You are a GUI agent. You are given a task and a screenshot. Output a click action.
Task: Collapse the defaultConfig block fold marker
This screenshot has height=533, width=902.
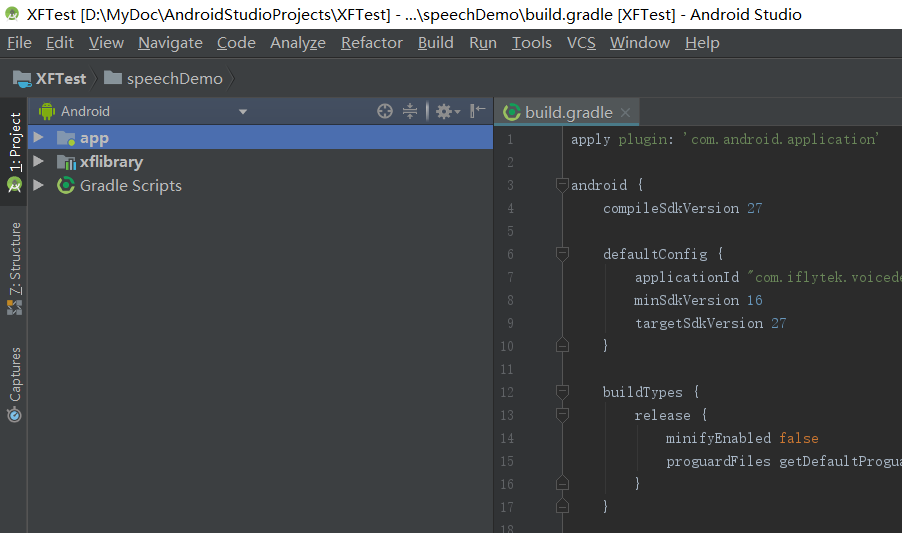pyautogui.click(x=562, y=254)
